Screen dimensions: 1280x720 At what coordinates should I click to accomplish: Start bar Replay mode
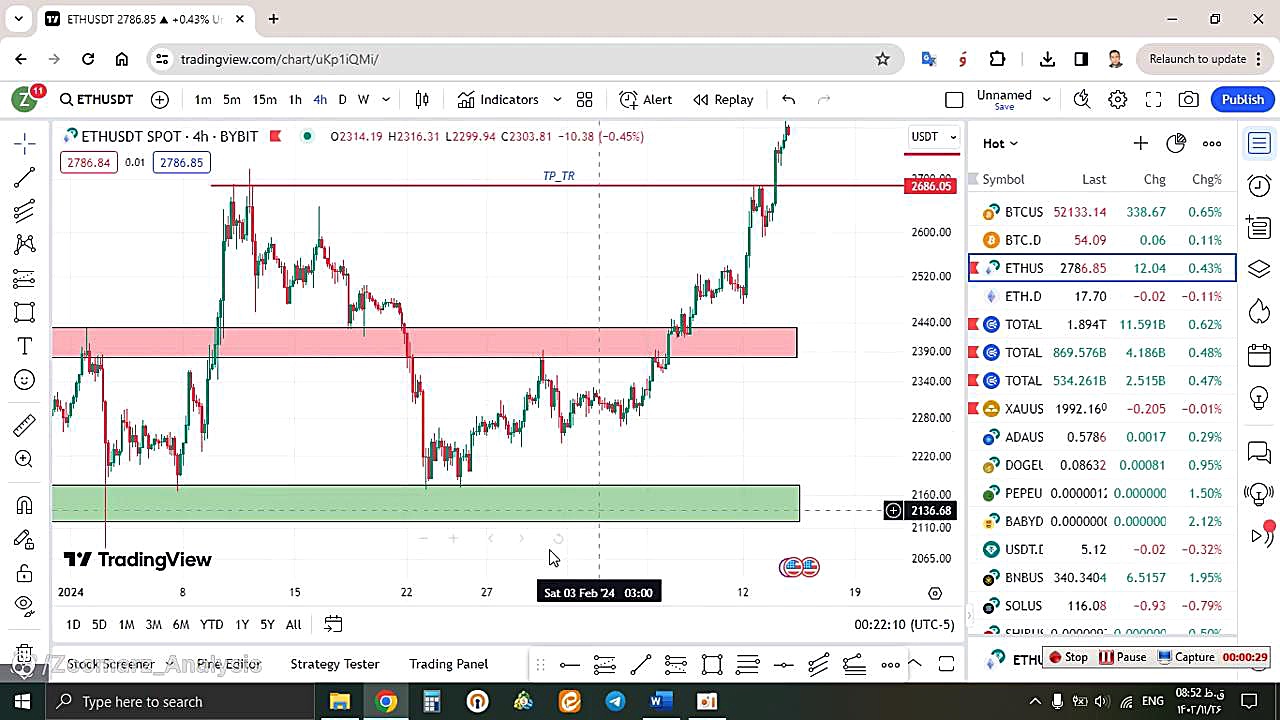click(723, 99)
